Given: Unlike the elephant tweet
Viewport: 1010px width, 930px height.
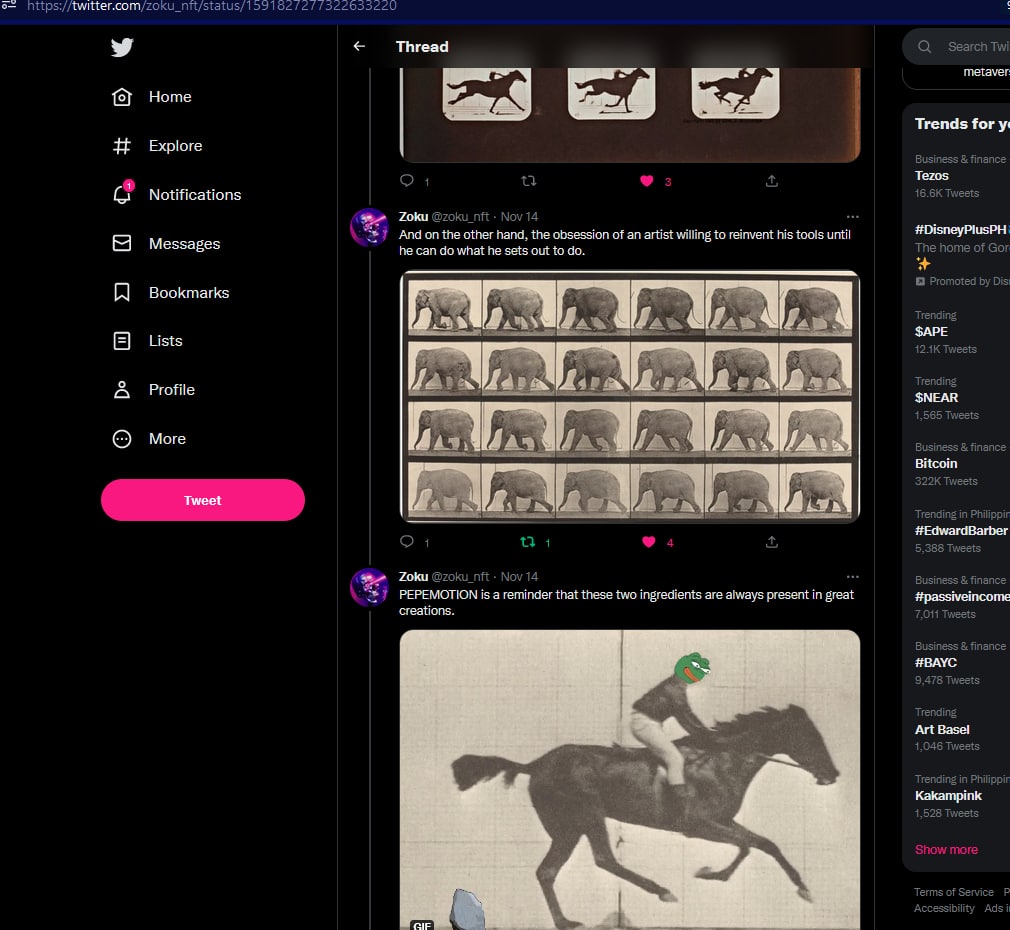Looking at the screenshot, I should point(649,542).
